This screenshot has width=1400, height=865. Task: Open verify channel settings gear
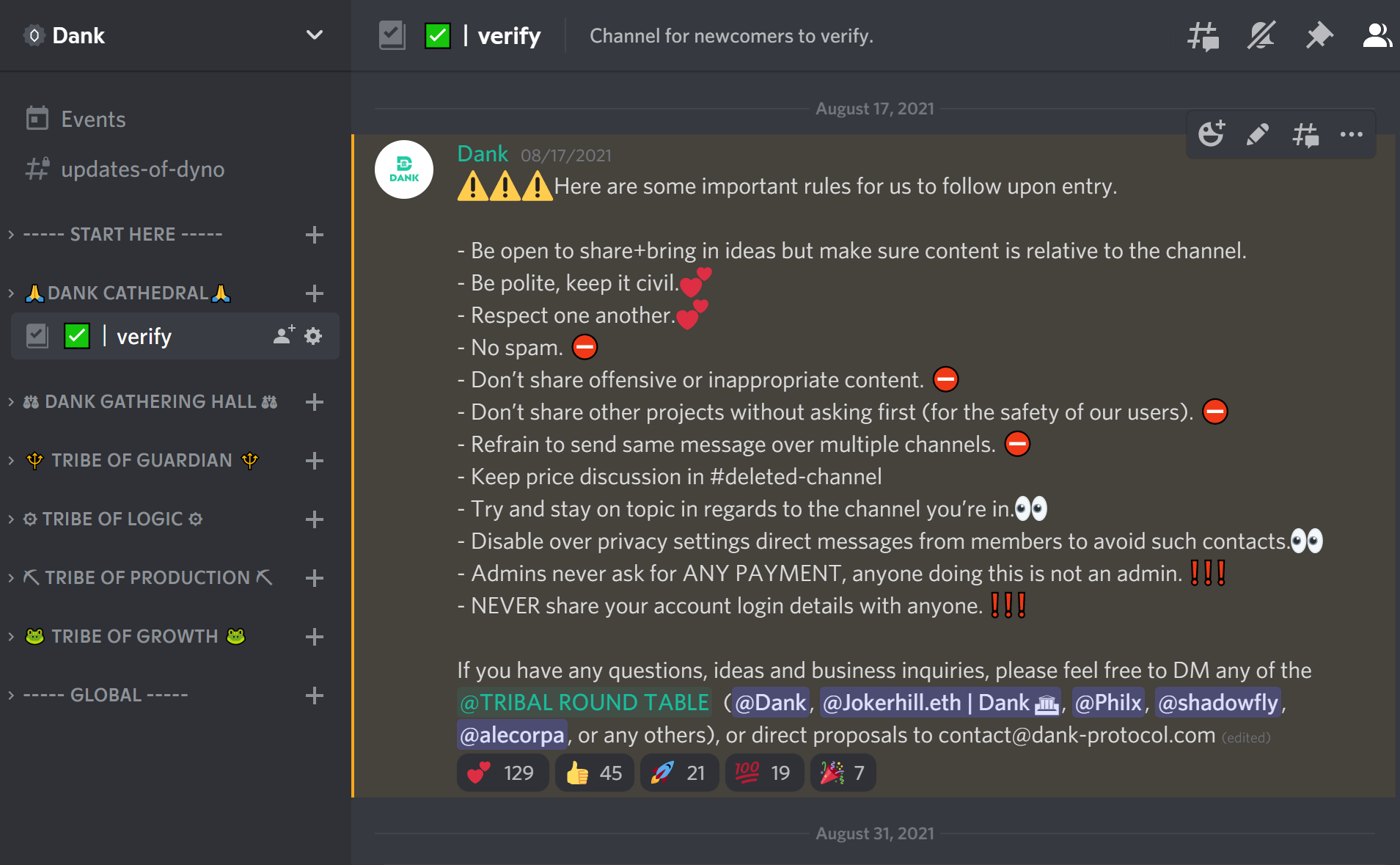313,335
